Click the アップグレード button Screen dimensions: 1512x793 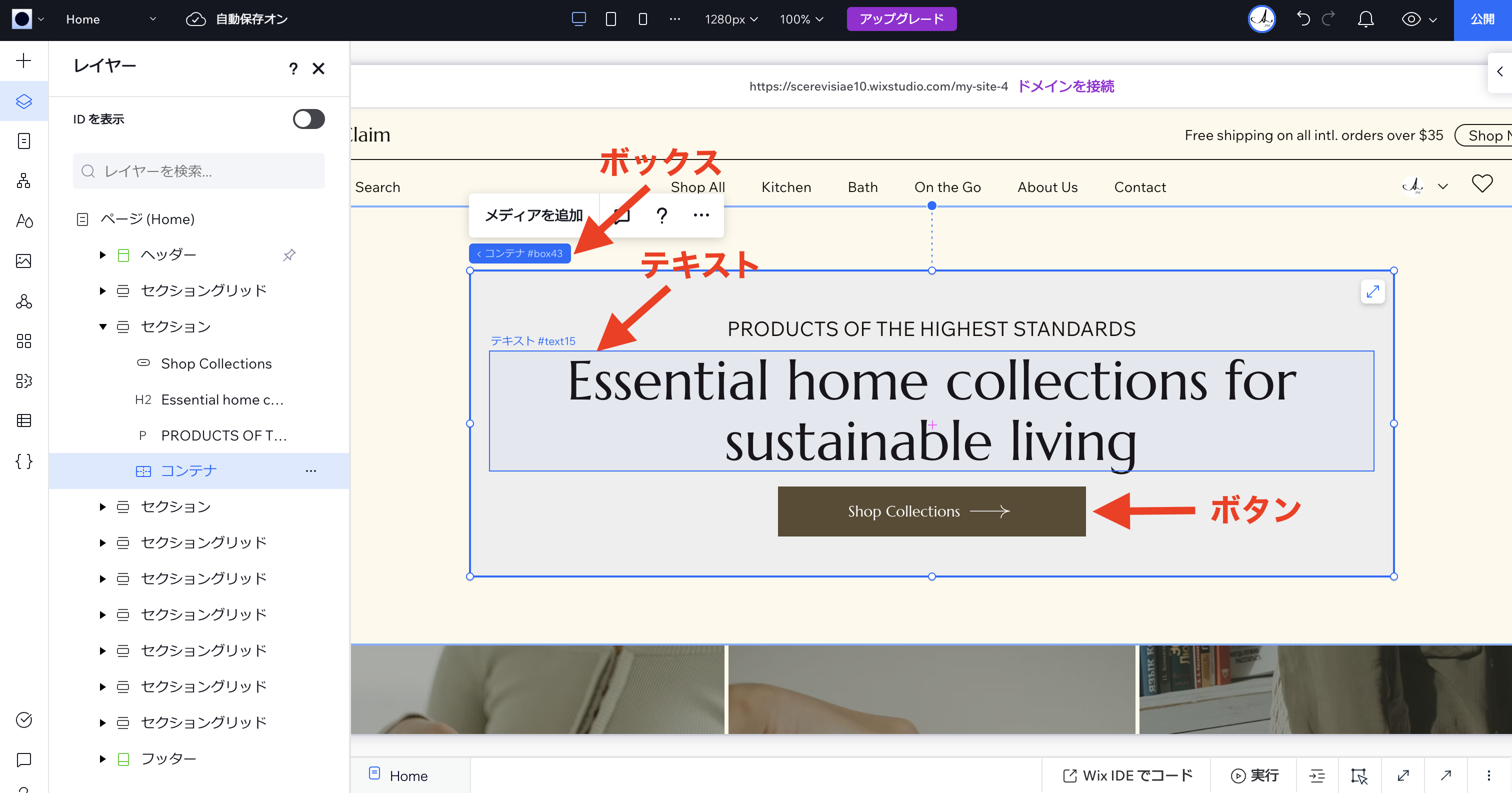pos(901,19)
